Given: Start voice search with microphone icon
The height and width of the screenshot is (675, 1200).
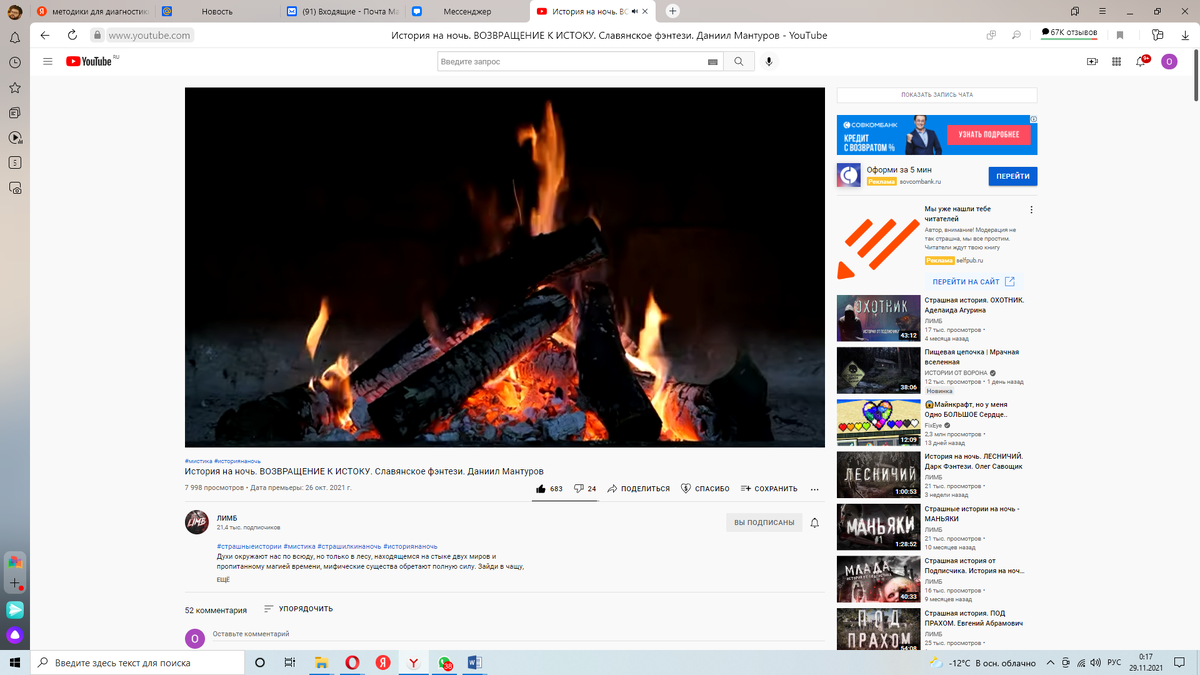Looking at the screenshot, I should click(x=769, y=61).
